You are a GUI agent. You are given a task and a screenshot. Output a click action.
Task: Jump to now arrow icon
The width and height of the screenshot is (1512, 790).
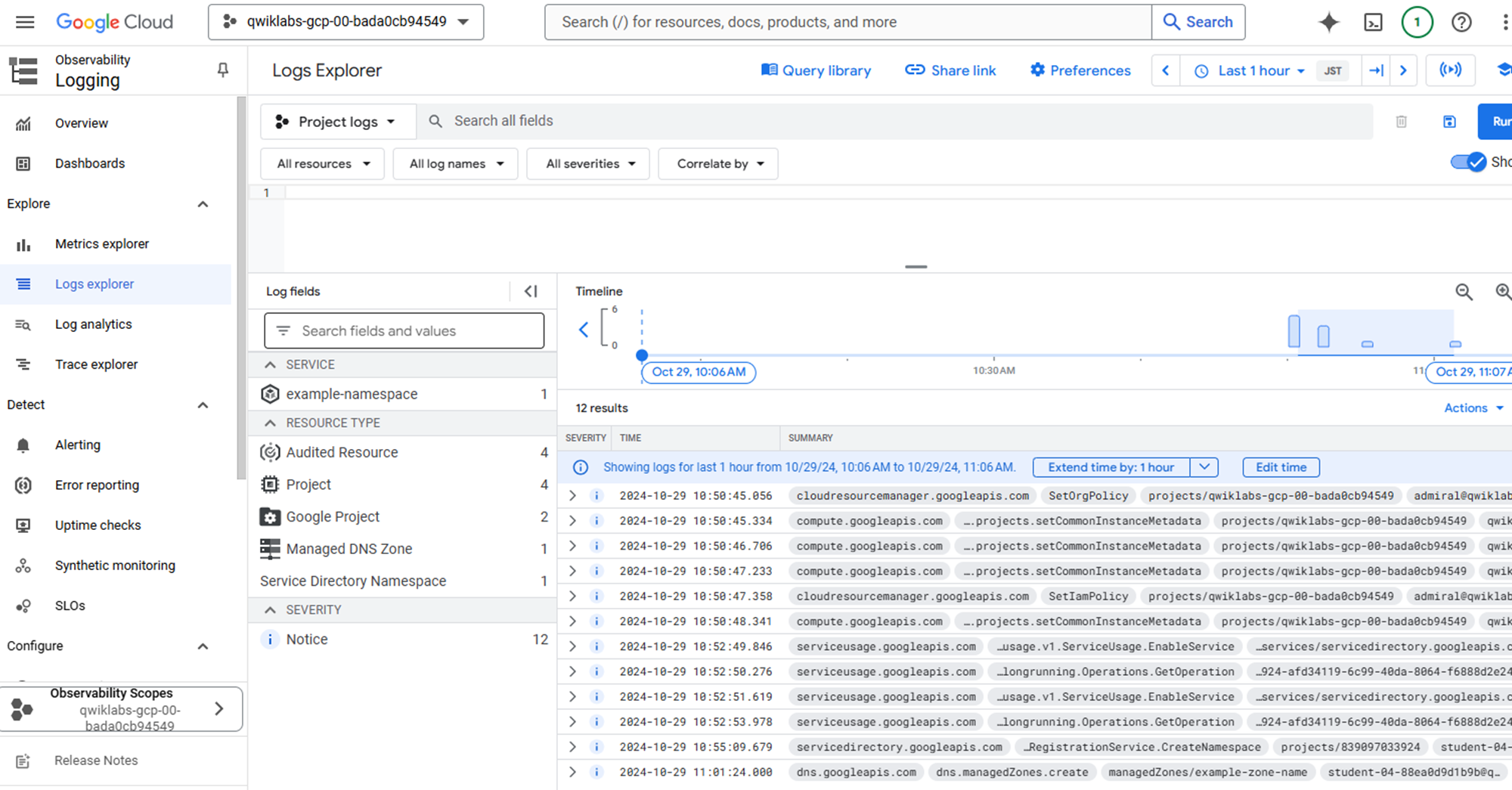coord(1376,70)
